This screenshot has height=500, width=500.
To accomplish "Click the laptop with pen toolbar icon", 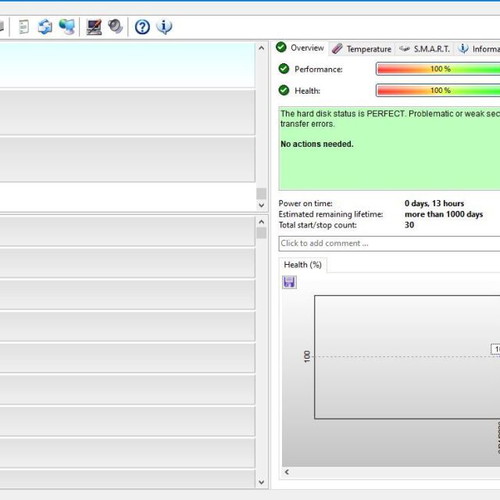I will 94,27.
